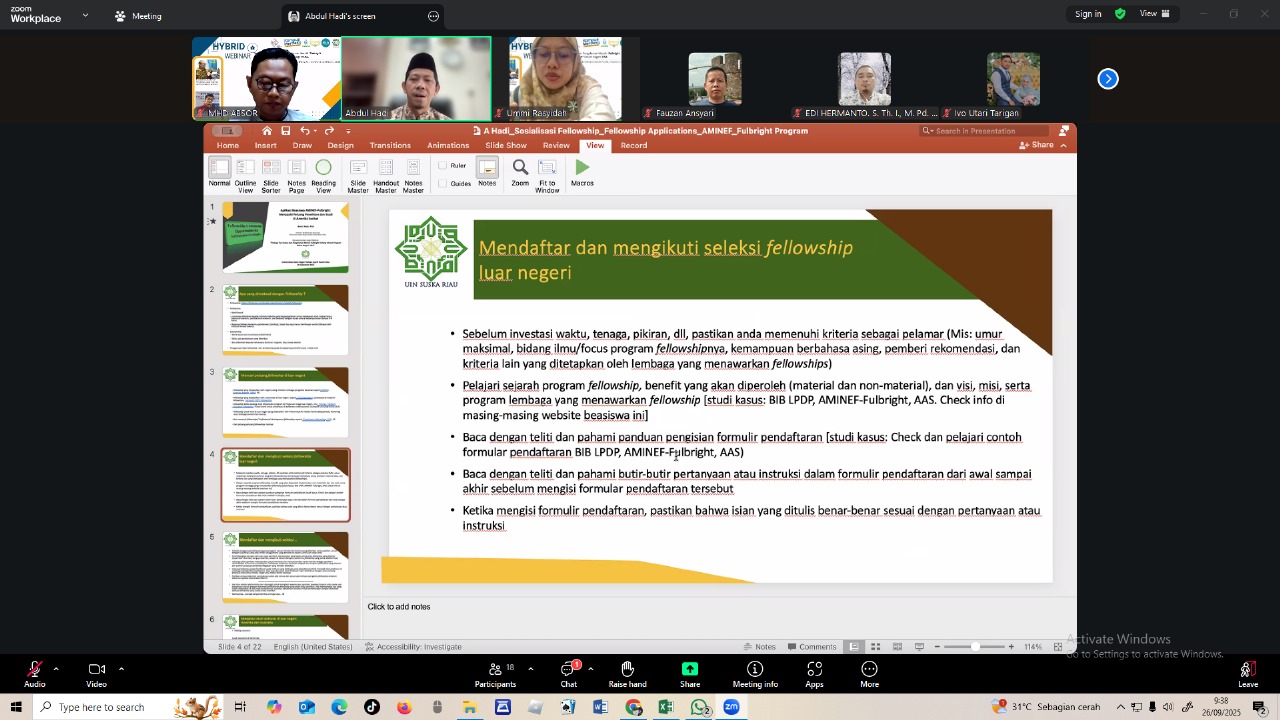This screenshot has width=1280, height=720.
Task: Click Sign in at the top
Action: point(1088,14)
